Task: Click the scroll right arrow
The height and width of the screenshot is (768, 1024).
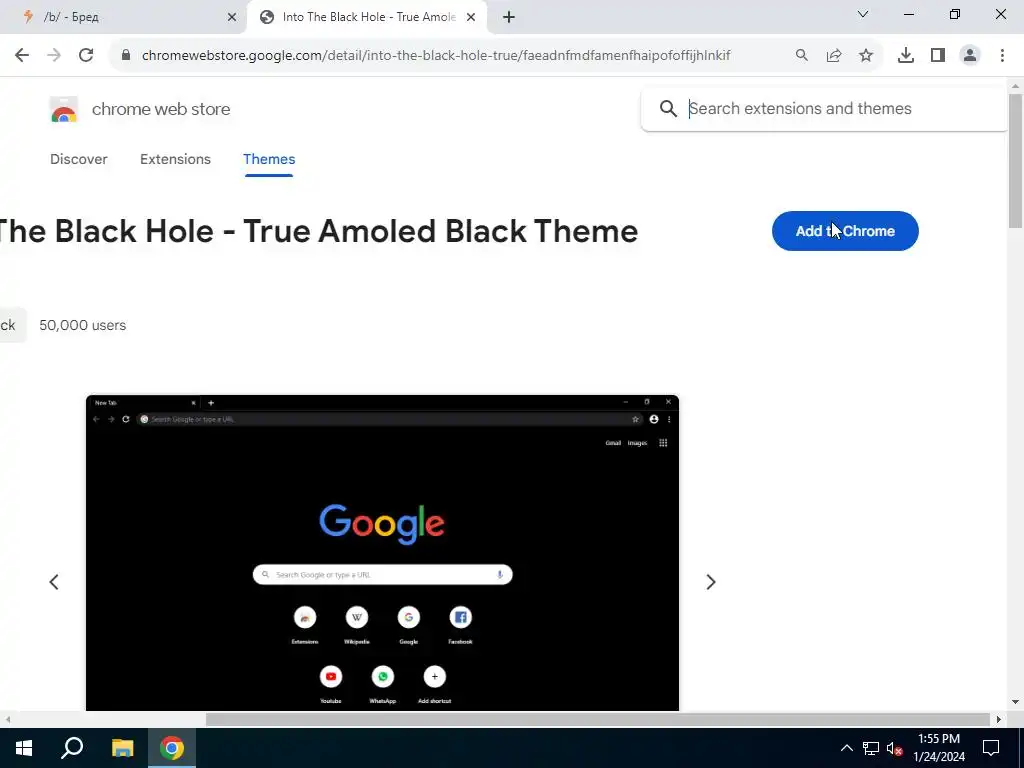Action: tap(999, 720)
